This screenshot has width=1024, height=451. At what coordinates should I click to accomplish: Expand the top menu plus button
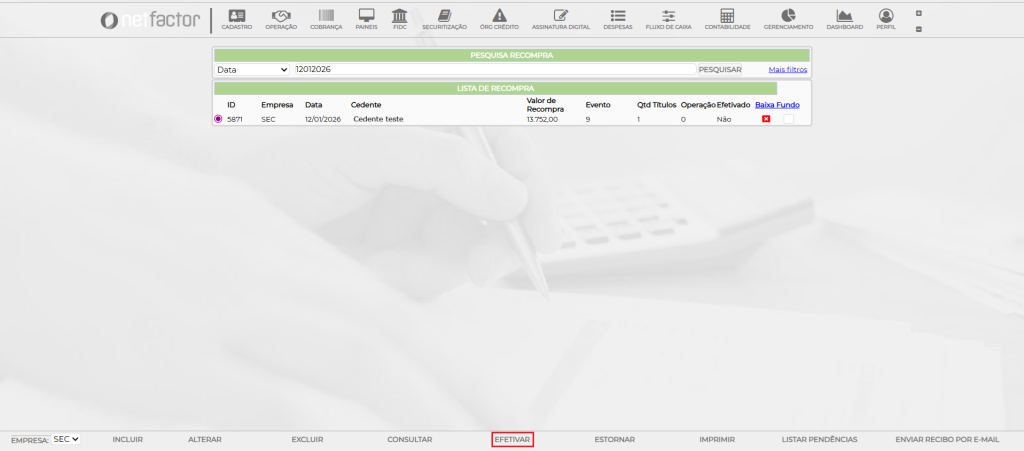(x=919, y=13)
